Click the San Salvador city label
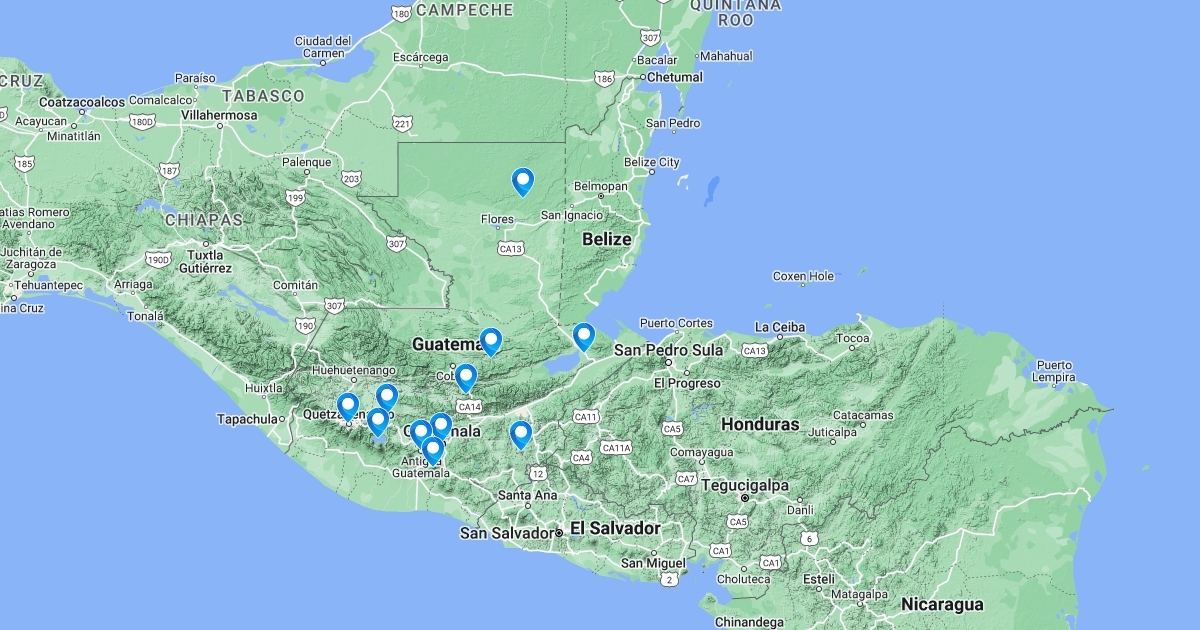Viewport: 1200px width, 630px height. tap(506, 533)
